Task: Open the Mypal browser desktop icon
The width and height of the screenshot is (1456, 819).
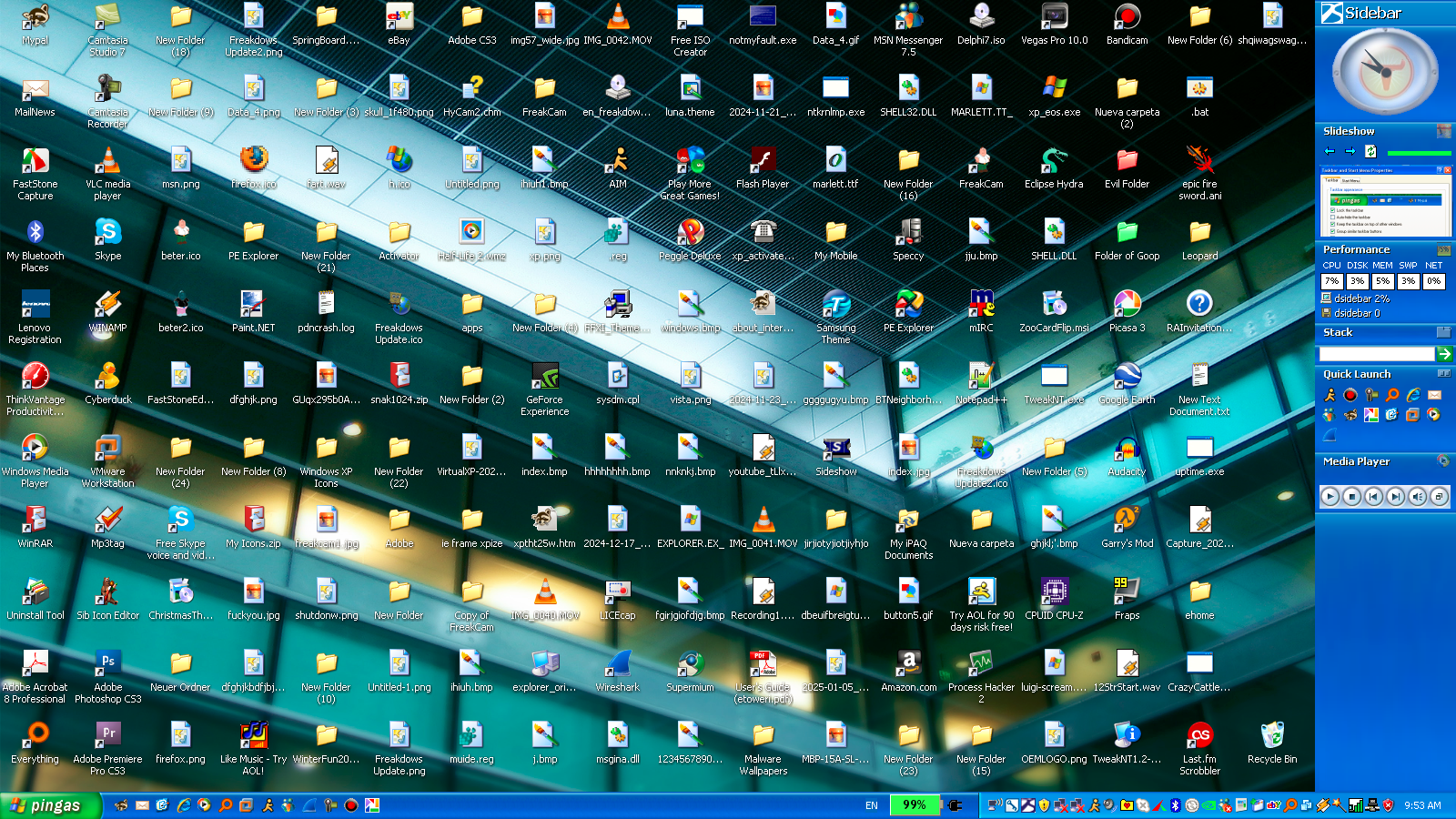Action: coord(35,25)
